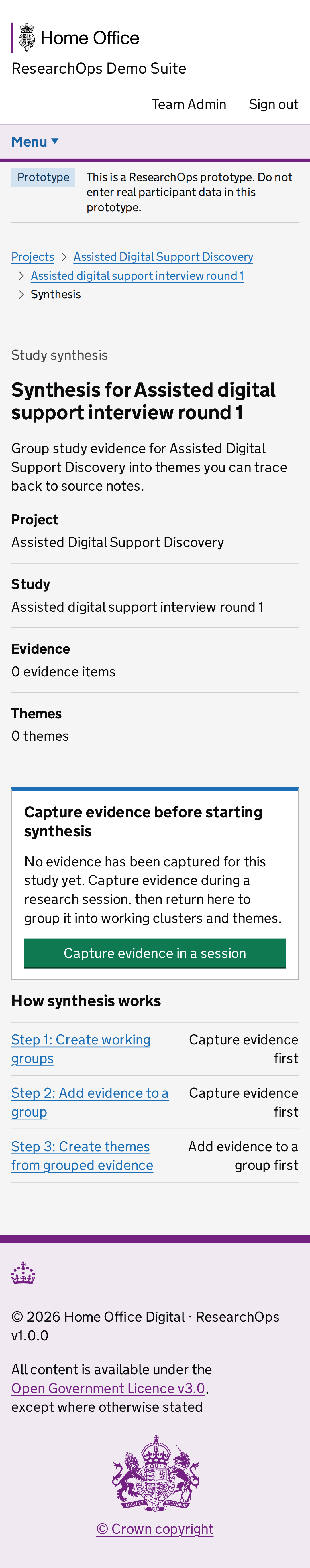The height and width of the screenshot is (1568, 310).
Task: Click the ResearchOps Demo Suite service name
Action: 99,68
